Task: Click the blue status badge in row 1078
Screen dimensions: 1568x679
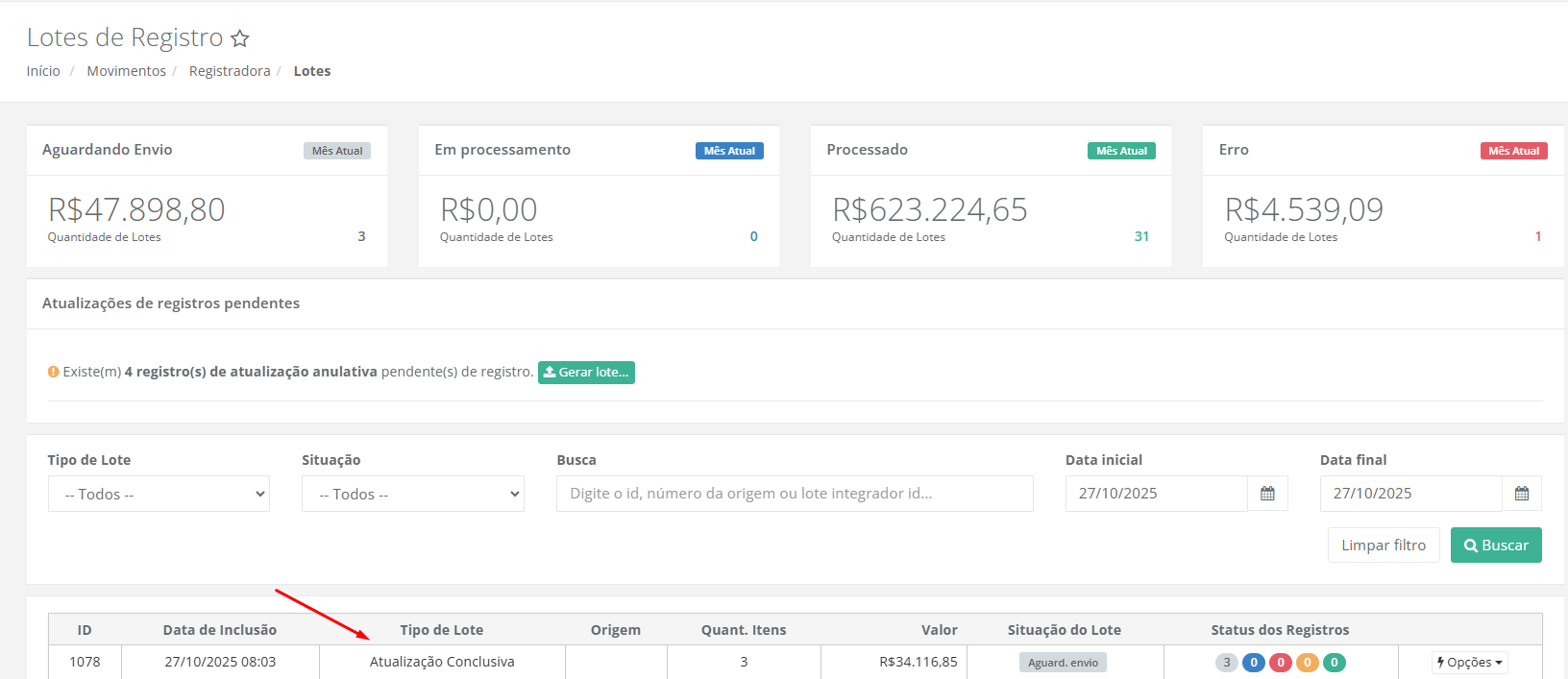Action: 1253,663
